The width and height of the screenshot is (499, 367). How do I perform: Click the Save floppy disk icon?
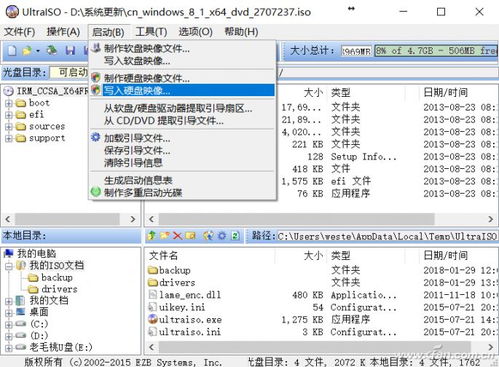click(70, 50)
